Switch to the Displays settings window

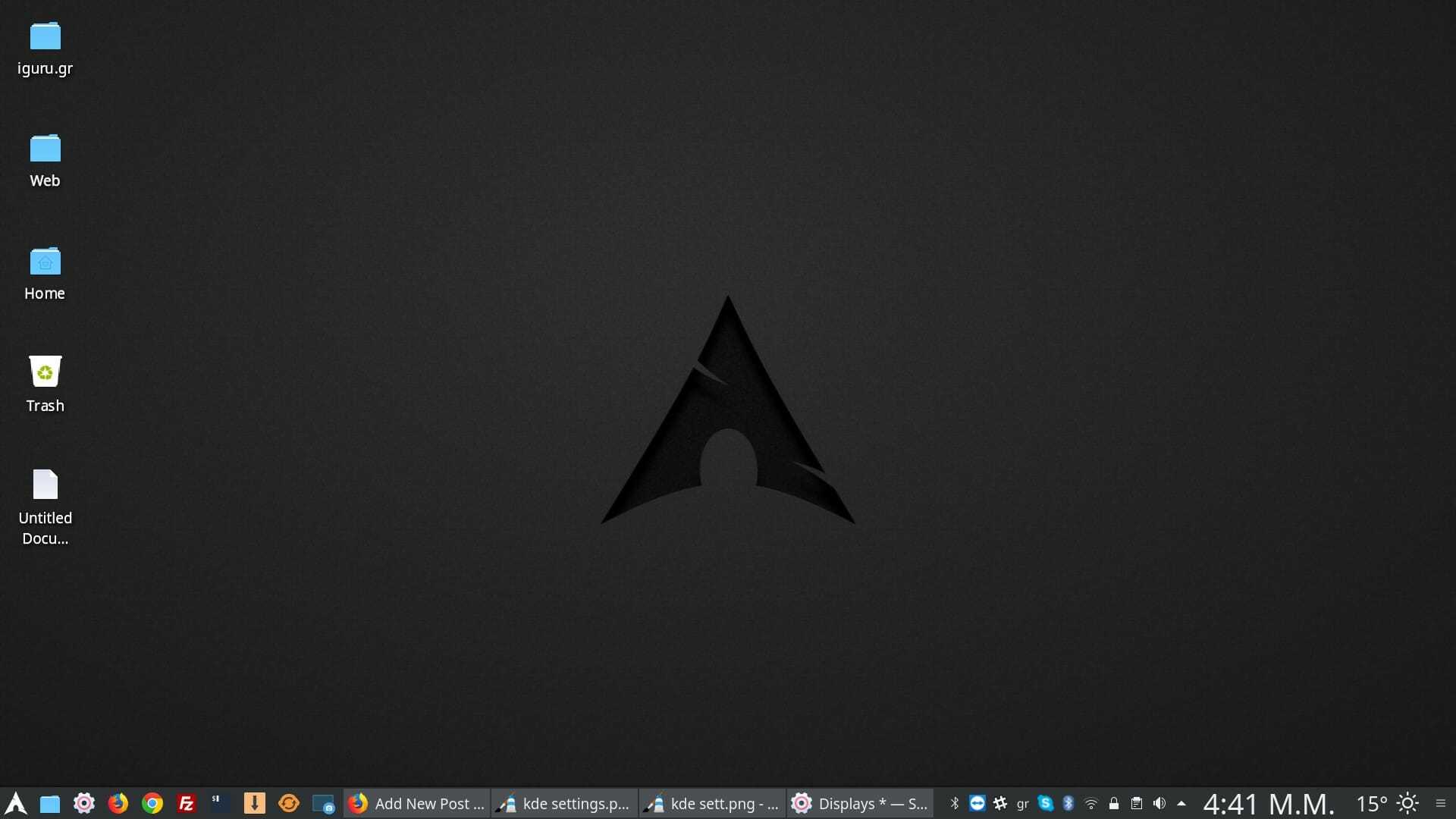pyautogui.click(x=860, y=803)
